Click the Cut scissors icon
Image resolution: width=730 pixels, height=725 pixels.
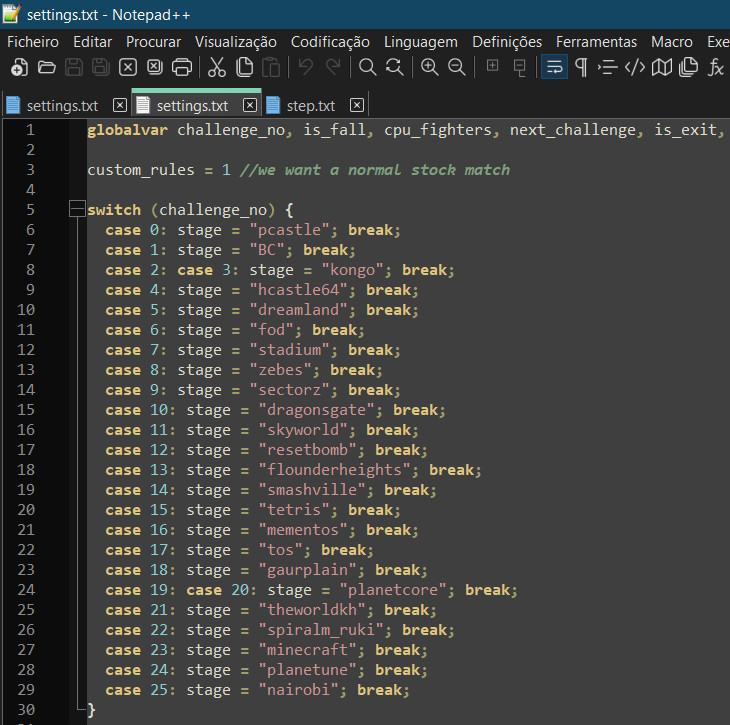pyautogui.click(x=217, y=68)
